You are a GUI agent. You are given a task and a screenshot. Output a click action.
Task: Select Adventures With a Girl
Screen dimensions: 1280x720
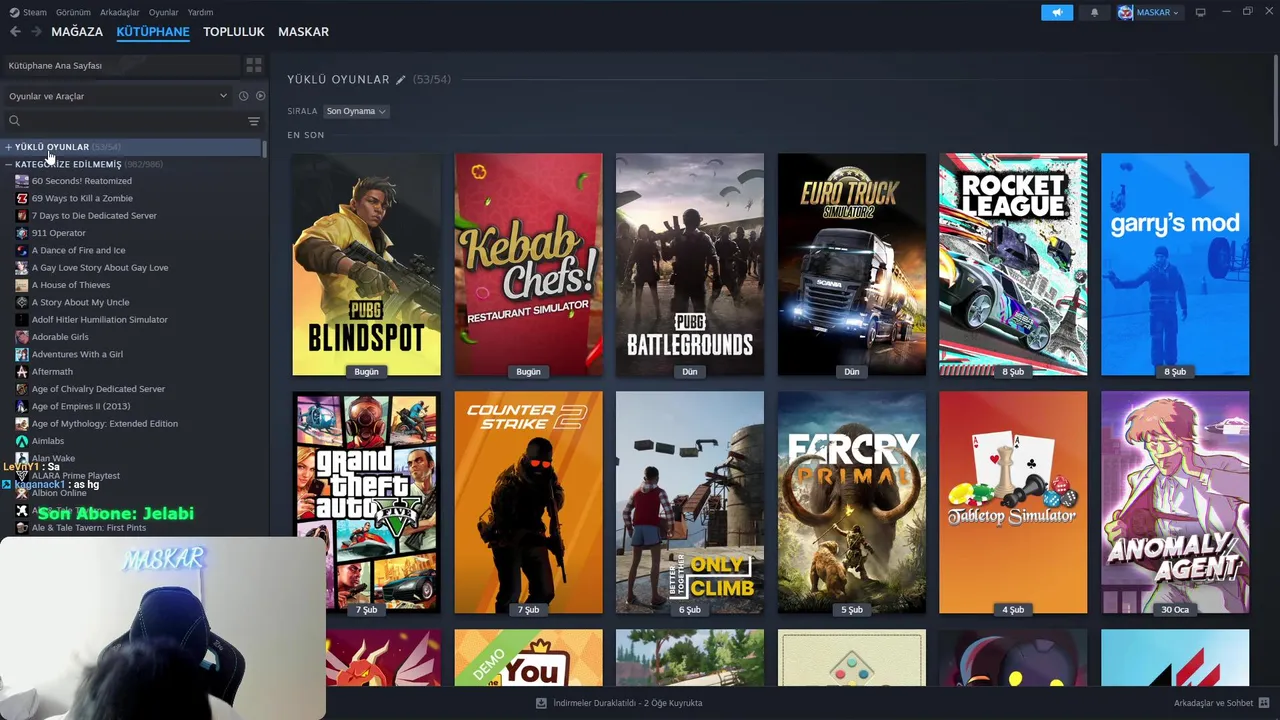click(77, 354)
